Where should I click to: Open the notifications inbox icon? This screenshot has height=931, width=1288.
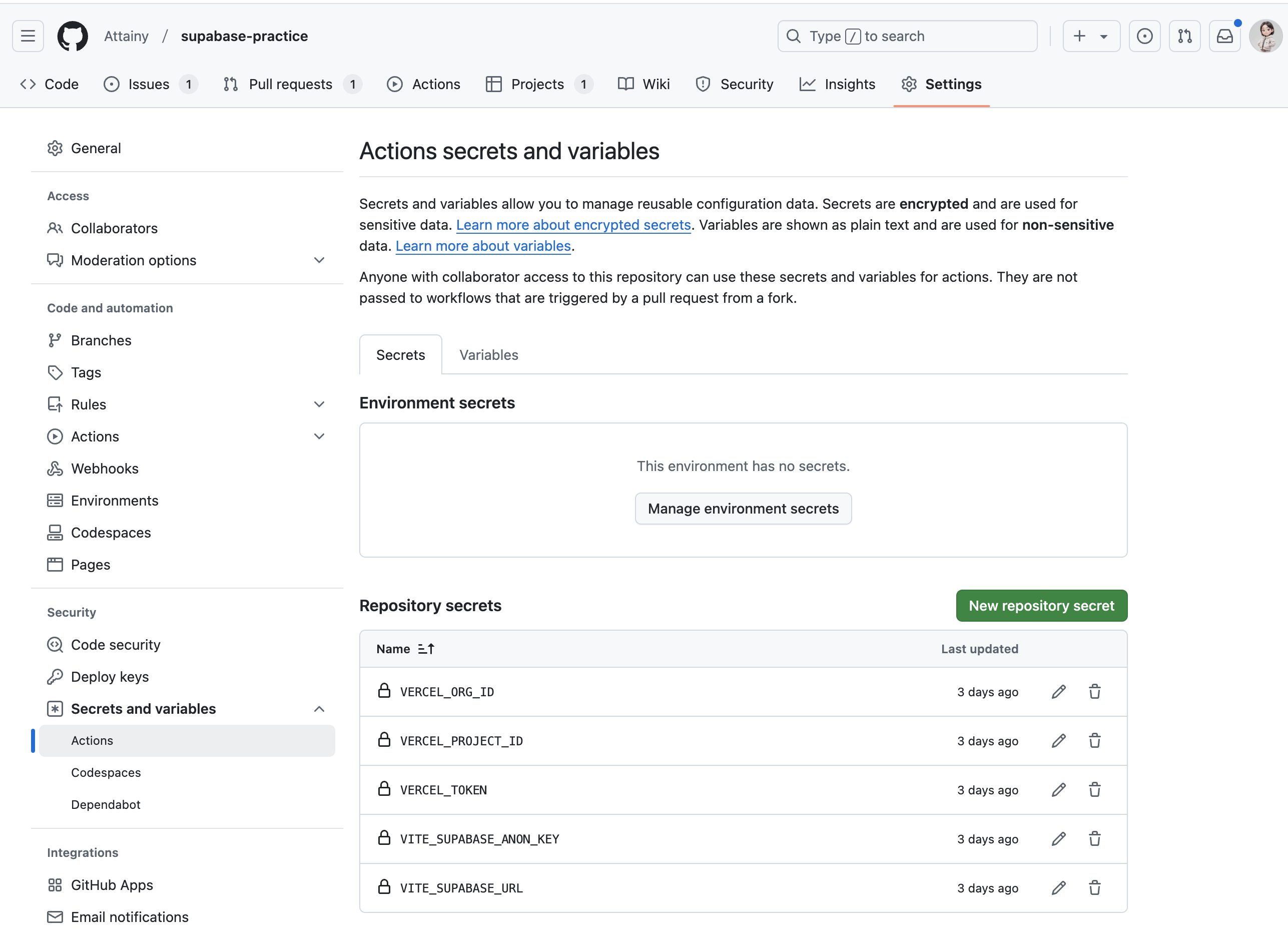coord(1224,37)
